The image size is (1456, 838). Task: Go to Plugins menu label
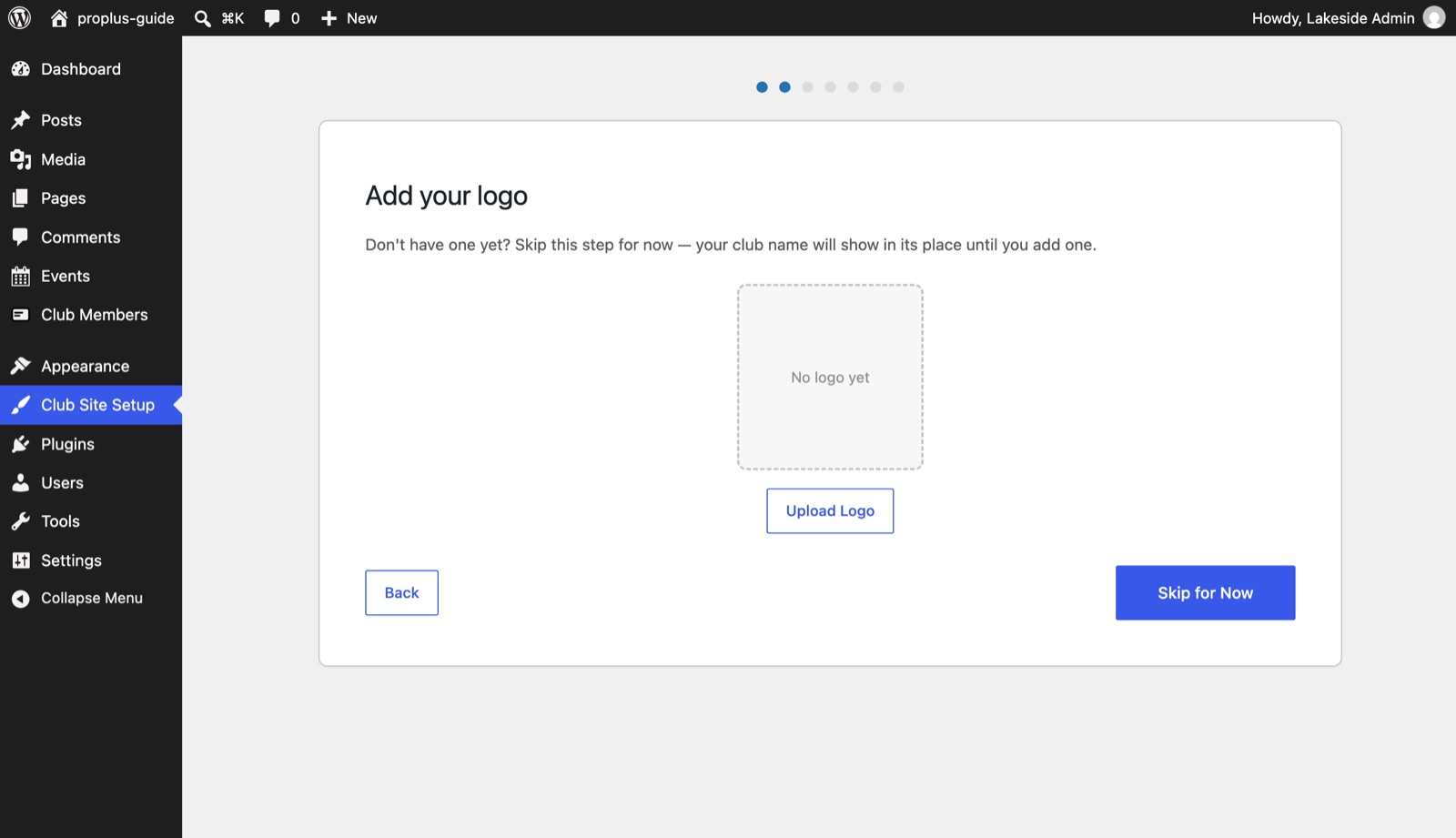coord(67,444)
